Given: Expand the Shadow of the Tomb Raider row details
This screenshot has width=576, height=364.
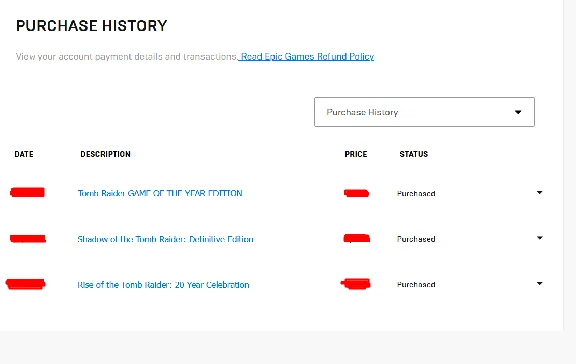Looking at the screenshot, I should 539,238.
